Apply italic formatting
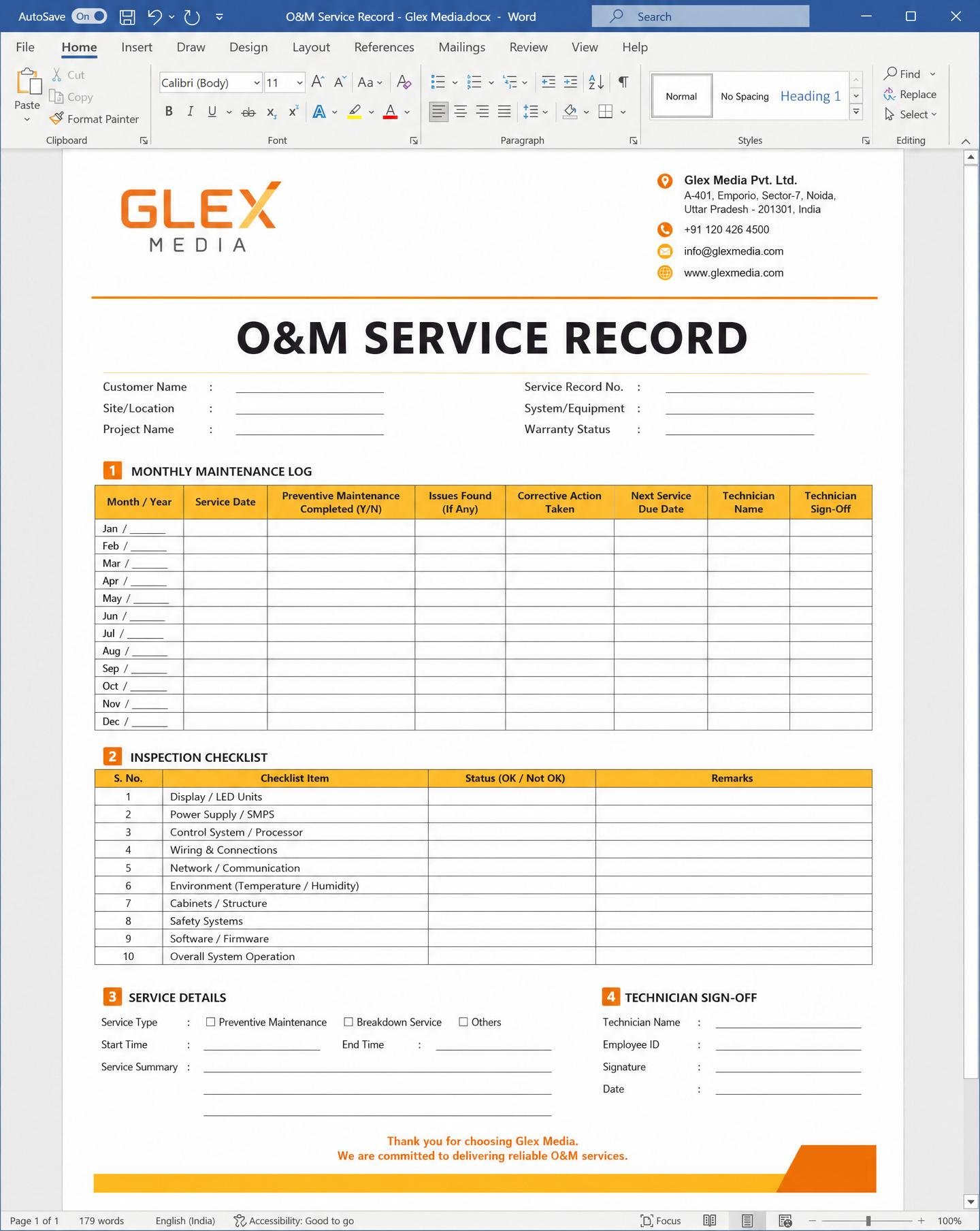980x1231 pixels. point(191,112)
